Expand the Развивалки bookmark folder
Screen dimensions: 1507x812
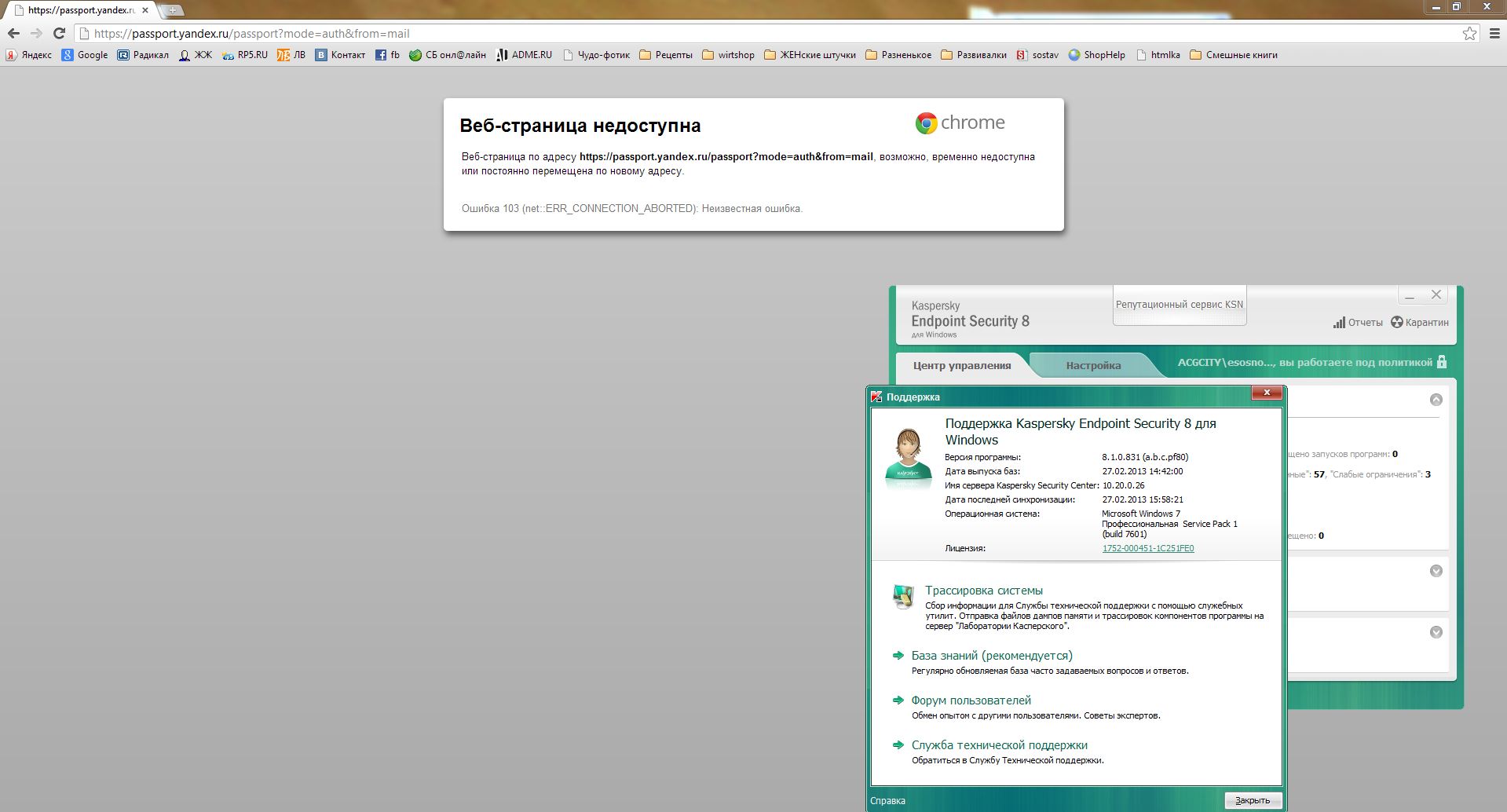pos(974,55)
